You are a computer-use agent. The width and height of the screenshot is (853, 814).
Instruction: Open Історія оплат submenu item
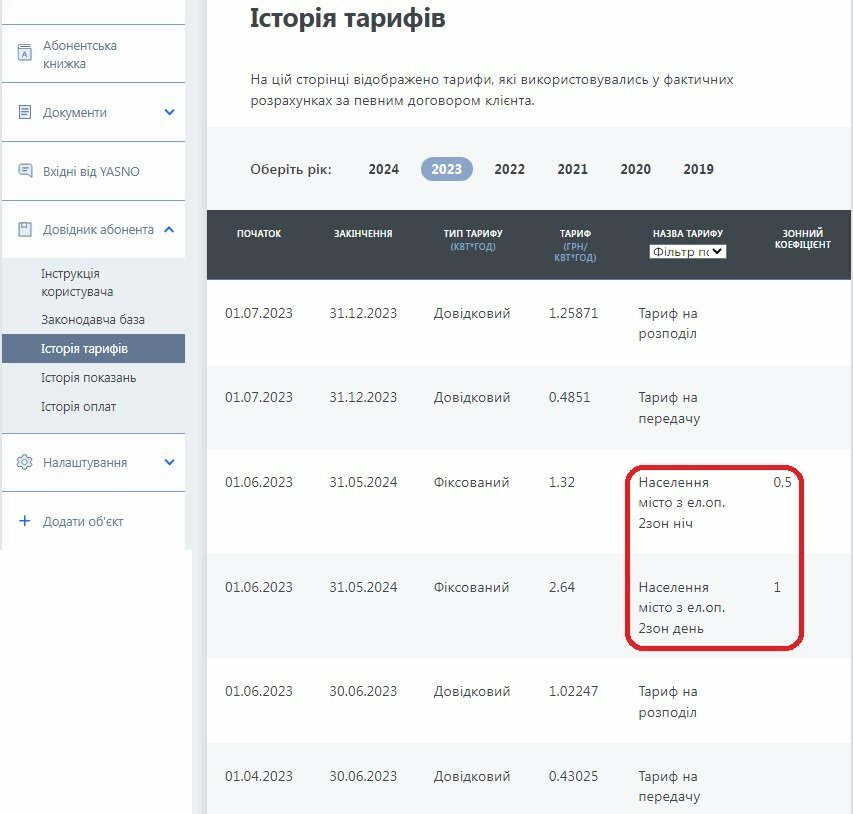pyautogui.click(x=79, y=406)
